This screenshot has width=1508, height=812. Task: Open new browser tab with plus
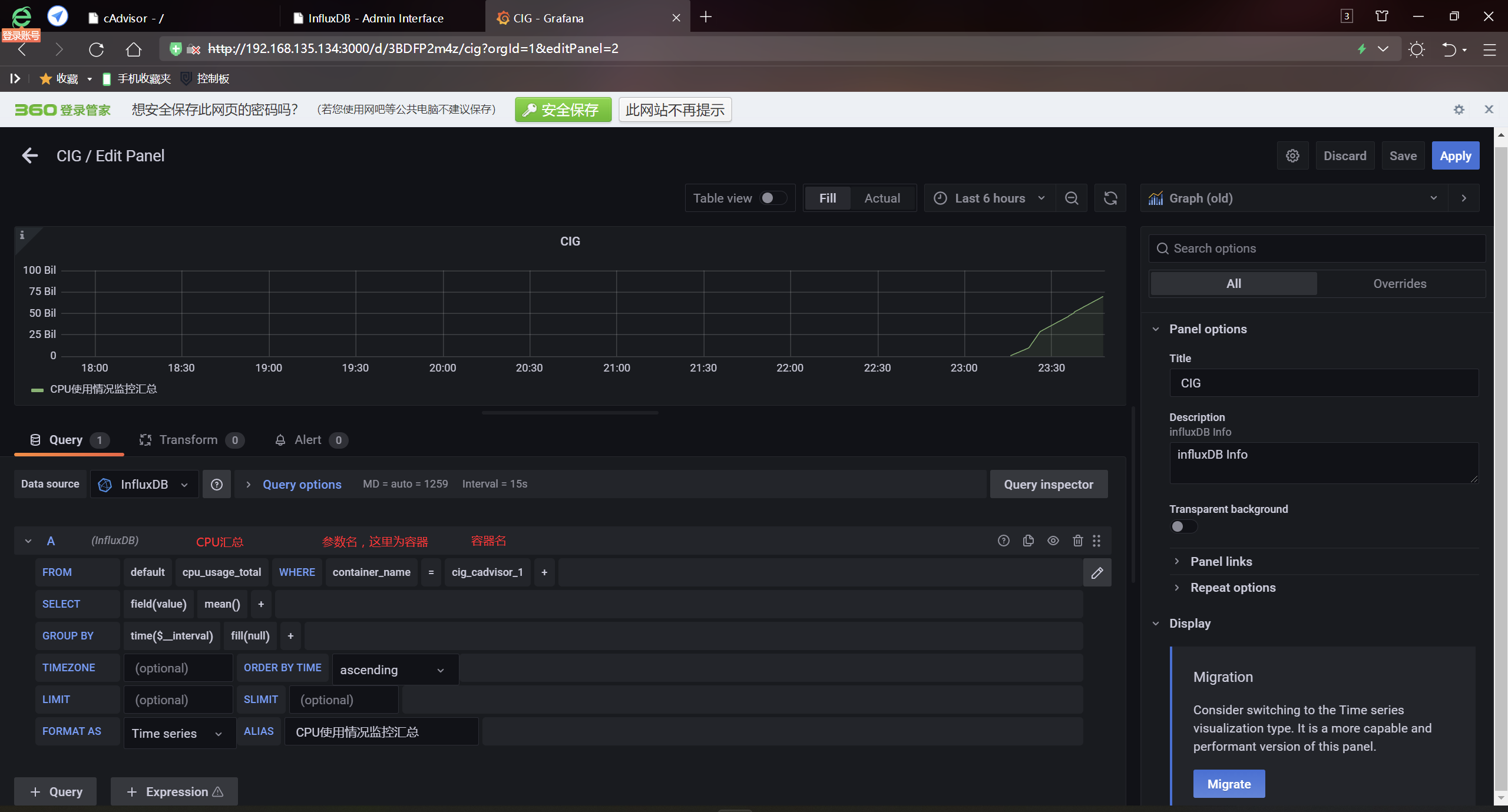pos(706,17)
